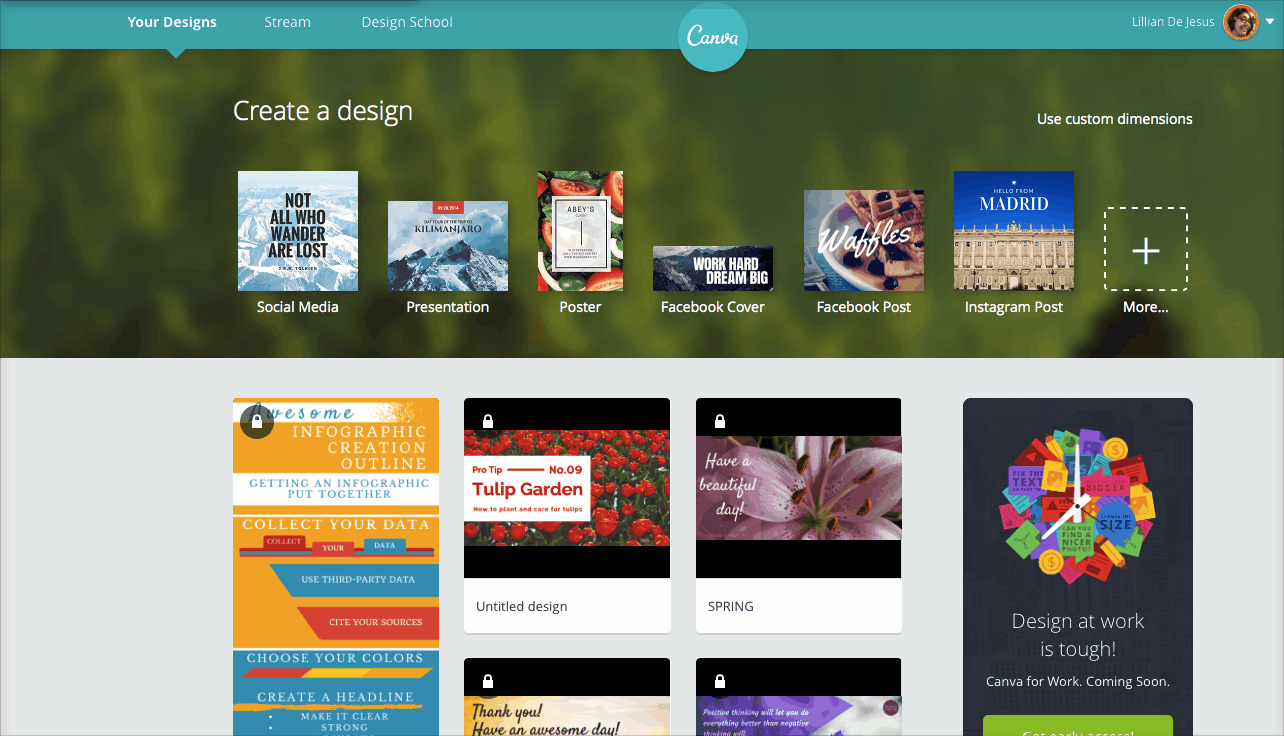Click lock icon on infographic design
This screenshot has width=1284, height=736.
point(257,422)
